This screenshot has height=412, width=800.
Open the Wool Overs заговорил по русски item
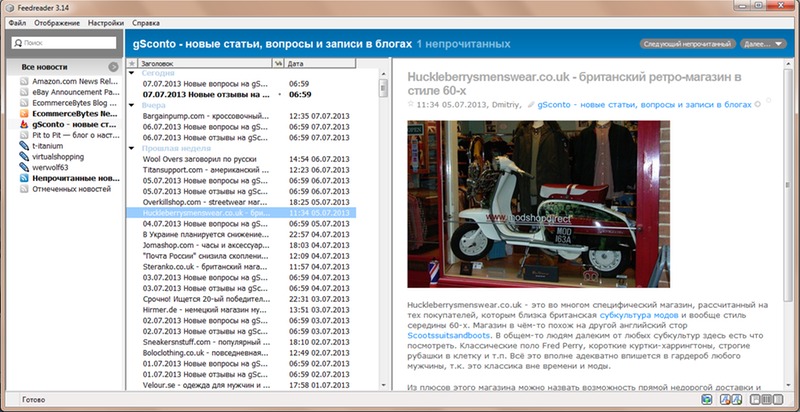[241, 159]
